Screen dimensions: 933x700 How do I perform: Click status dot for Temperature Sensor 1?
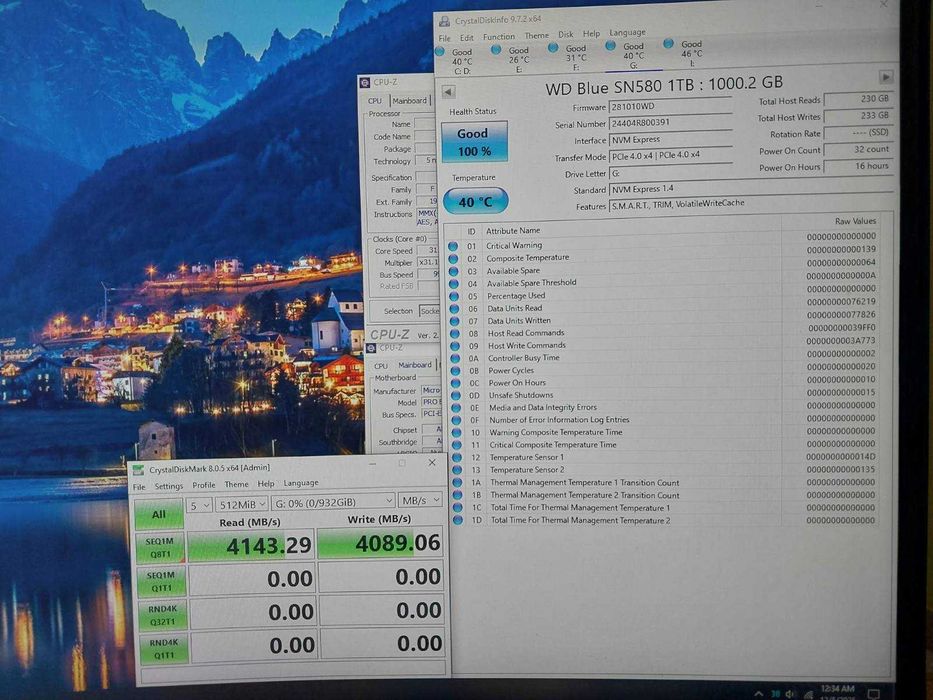click(457, 457)
